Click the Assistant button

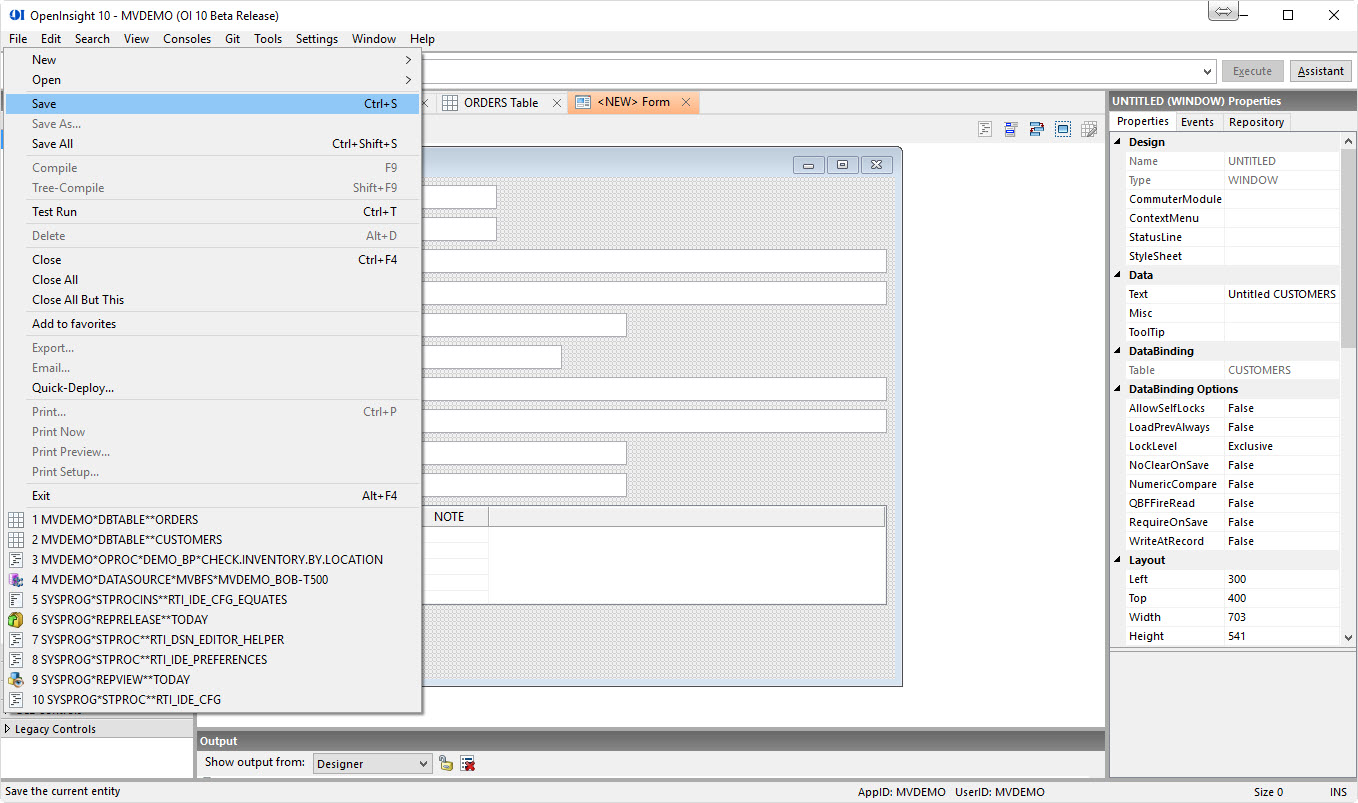[1321, 71]
